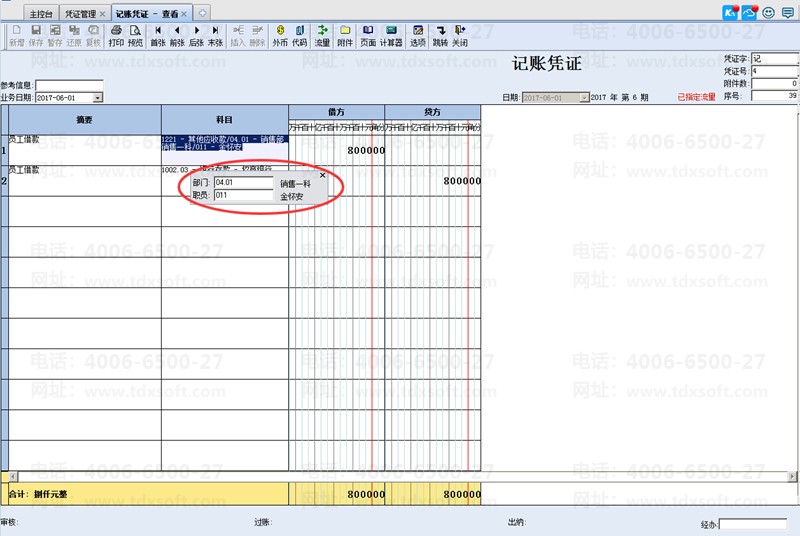Click the 关闭 close toolbar button
Screen dimensions: 800x536
click(459, 36)
